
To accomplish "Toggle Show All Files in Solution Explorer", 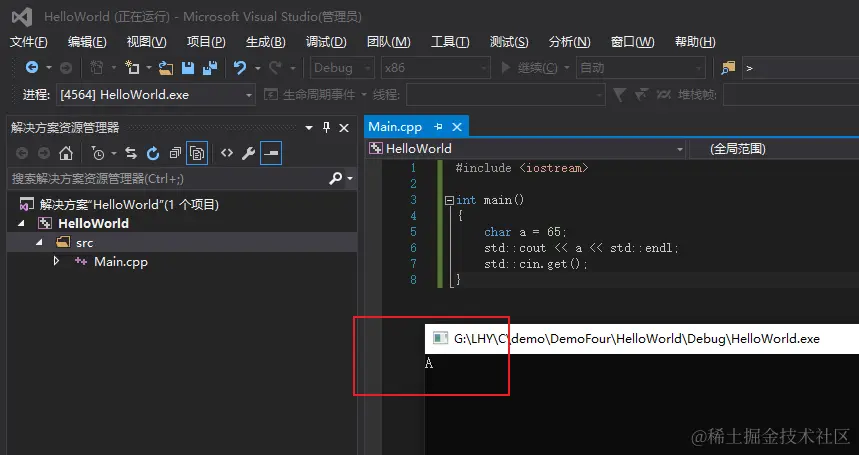I will pos(197,153).
